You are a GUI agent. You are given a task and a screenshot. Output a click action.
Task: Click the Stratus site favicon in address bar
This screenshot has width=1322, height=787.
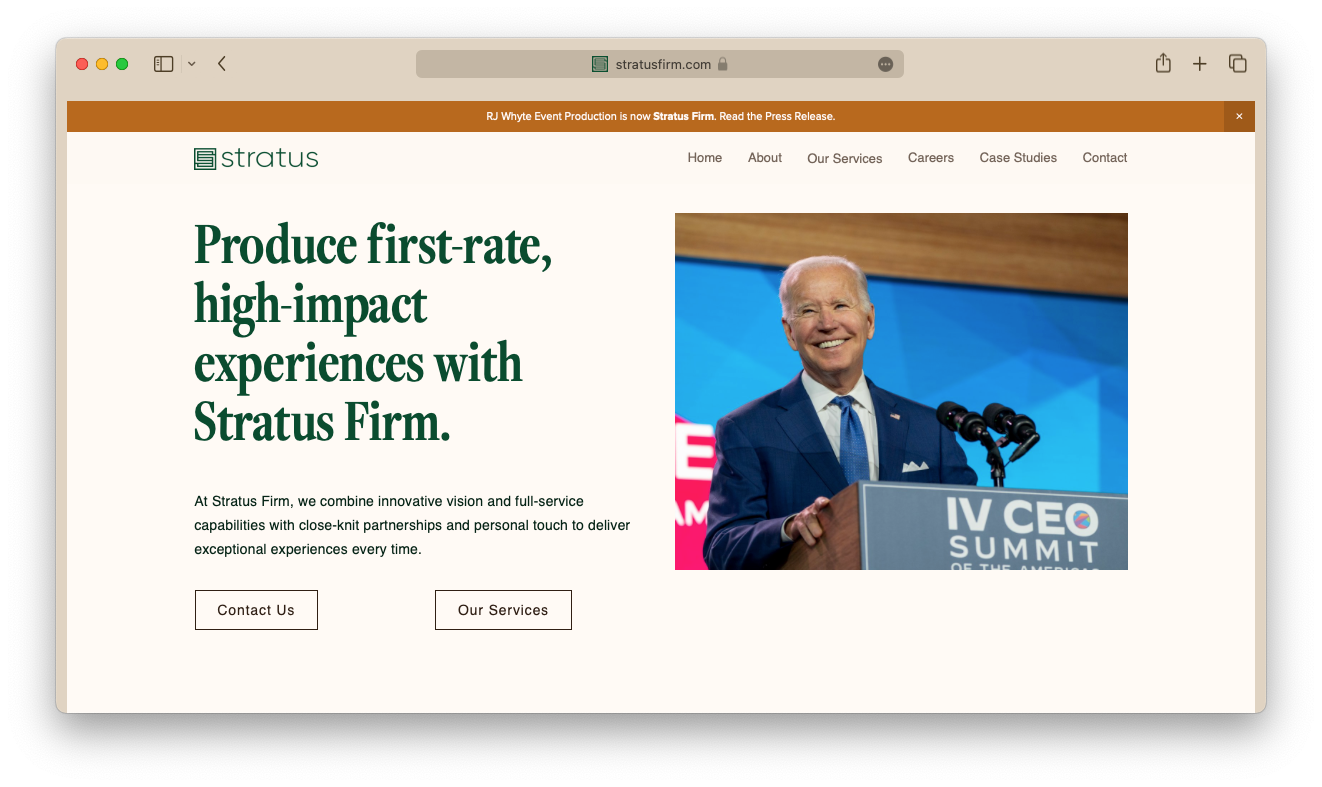600,64
